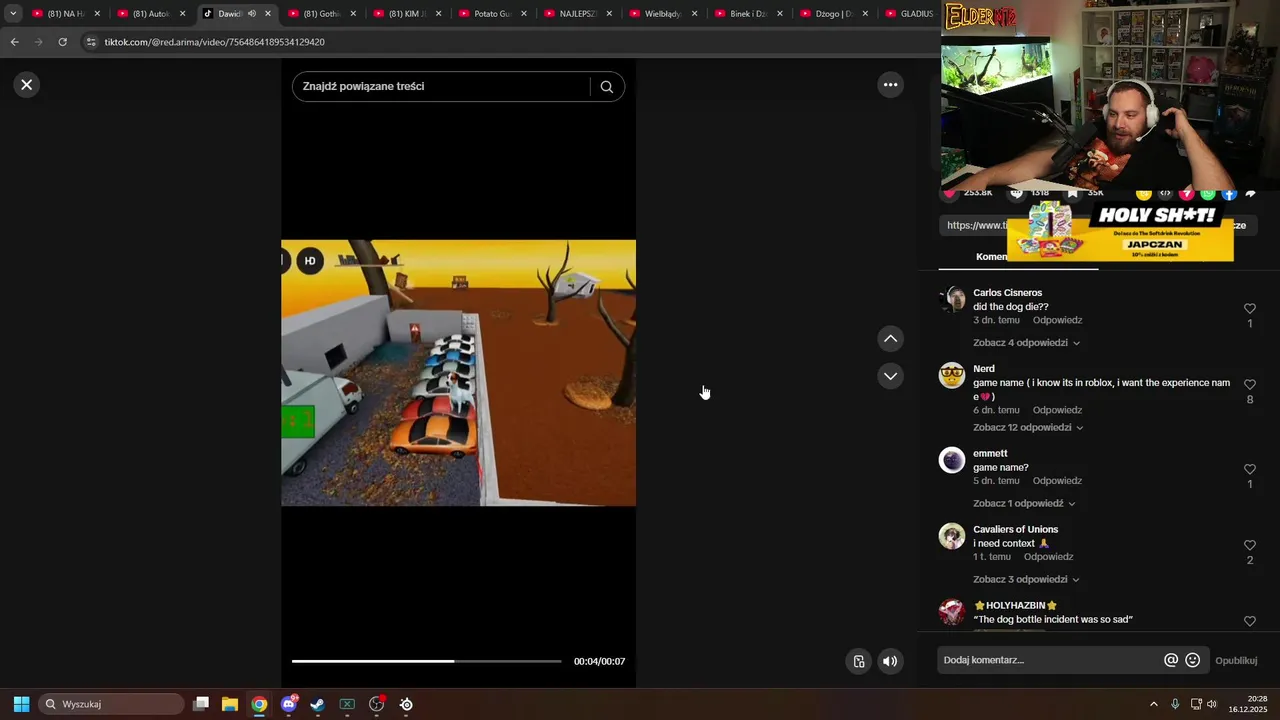Image resolution: width=1280 pixels, height=720 pixels.
Task: Show hidden system tray icons chevron
Action: 1154,704
